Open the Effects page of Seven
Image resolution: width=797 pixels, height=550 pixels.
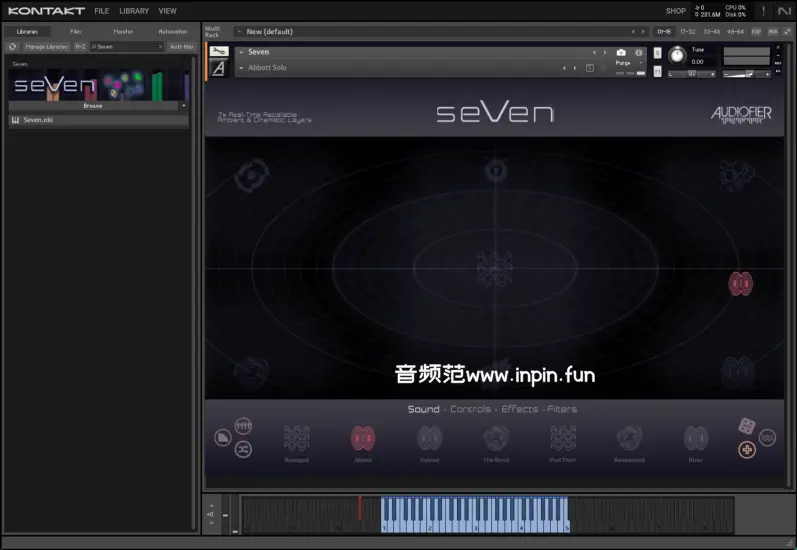[519, 409]
